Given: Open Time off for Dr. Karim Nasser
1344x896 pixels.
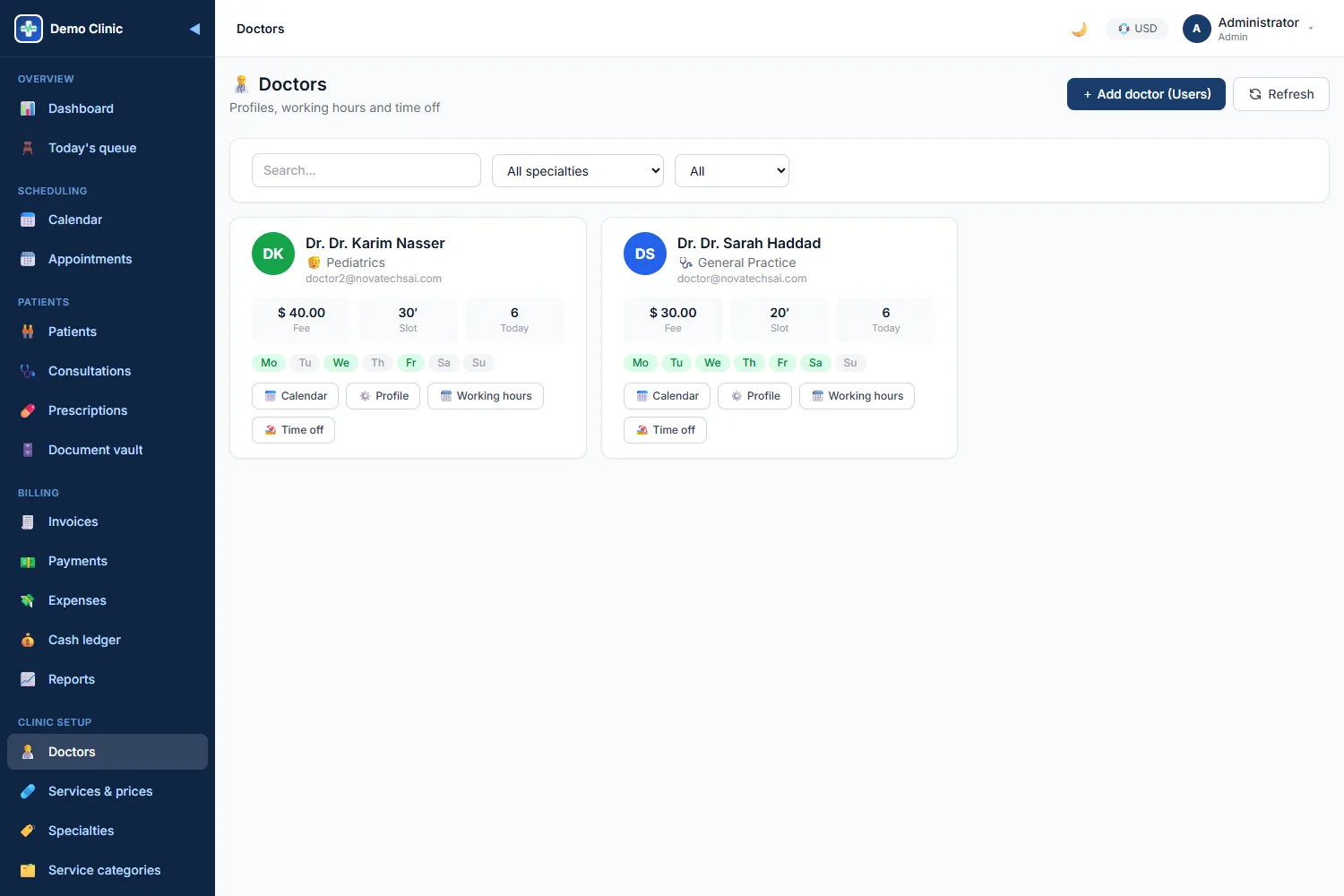Looking at the screenshot, I should click(x=294, y=430).
